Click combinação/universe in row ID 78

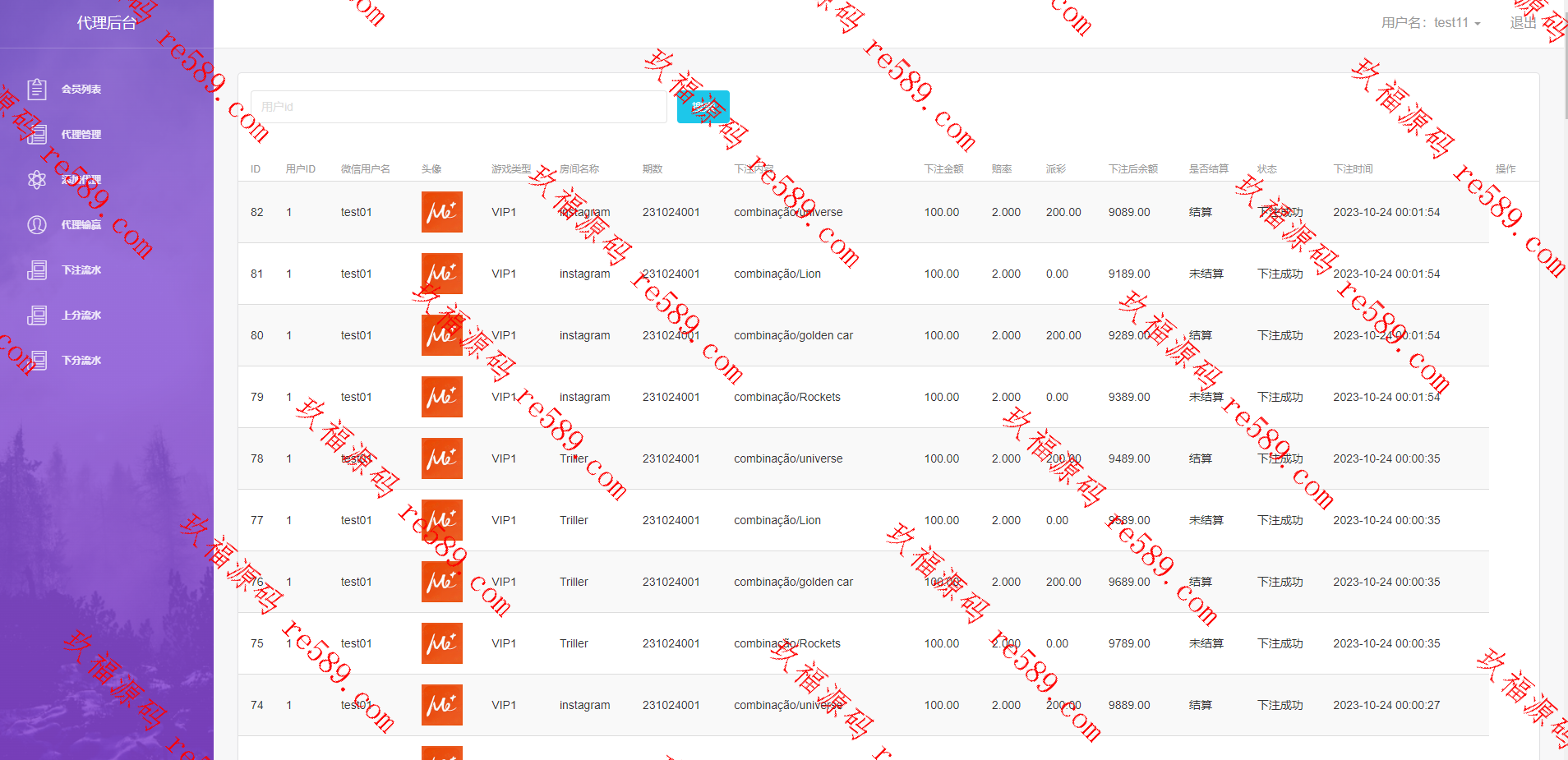pos(788,458)
